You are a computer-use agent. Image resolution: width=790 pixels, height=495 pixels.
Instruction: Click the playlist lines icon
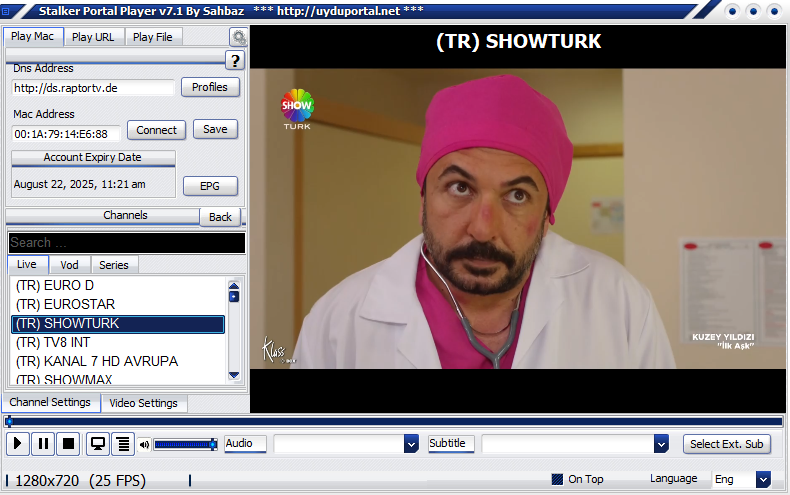(x=123, y=444)
